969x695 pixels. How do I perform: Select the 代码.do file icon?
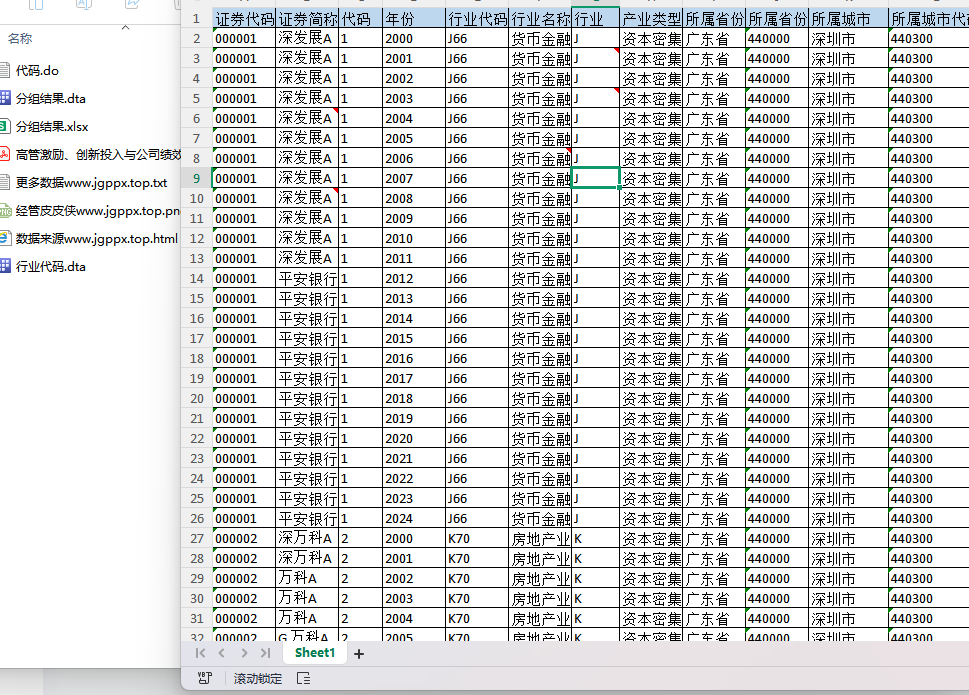click(5, 70)
